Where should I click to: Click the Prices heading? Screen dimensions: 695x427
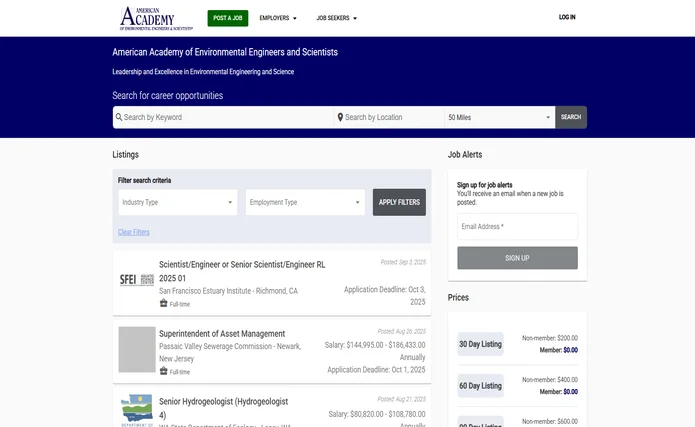pyautogui.click(x=458, y=297)
